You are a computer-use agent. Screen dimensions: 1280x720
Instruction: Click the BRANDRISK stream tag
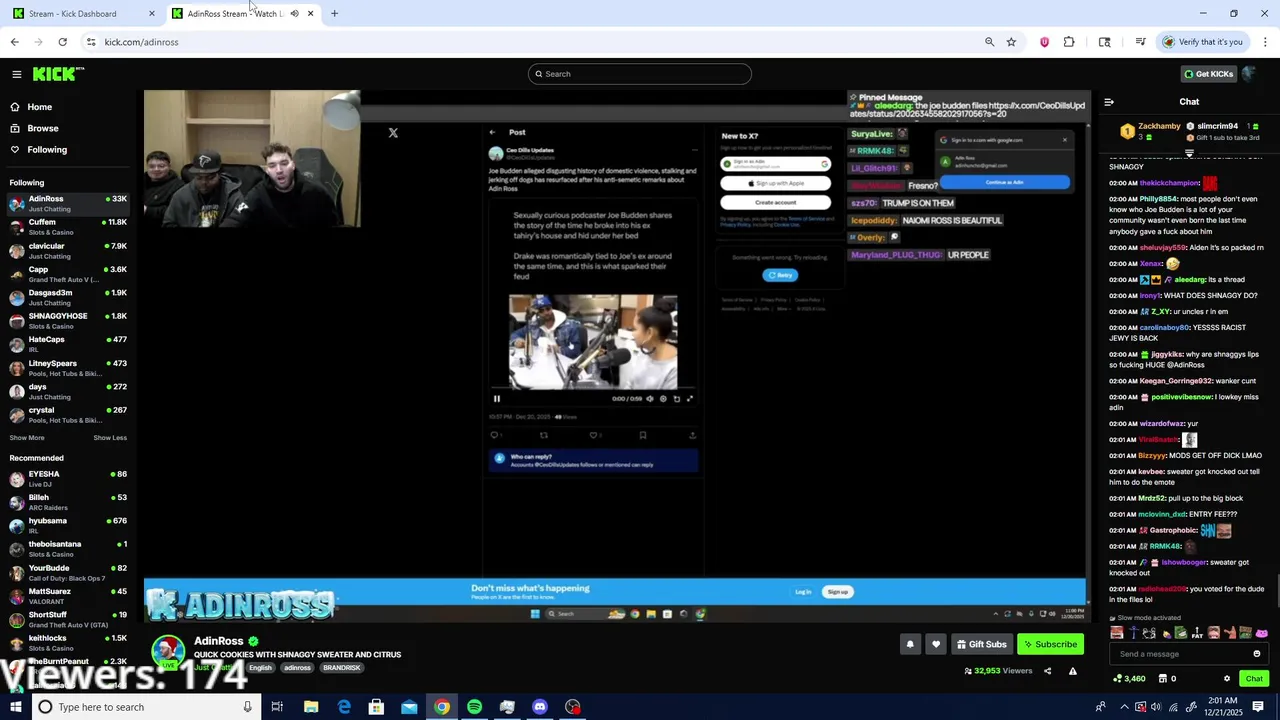click(x=341, y=668)
